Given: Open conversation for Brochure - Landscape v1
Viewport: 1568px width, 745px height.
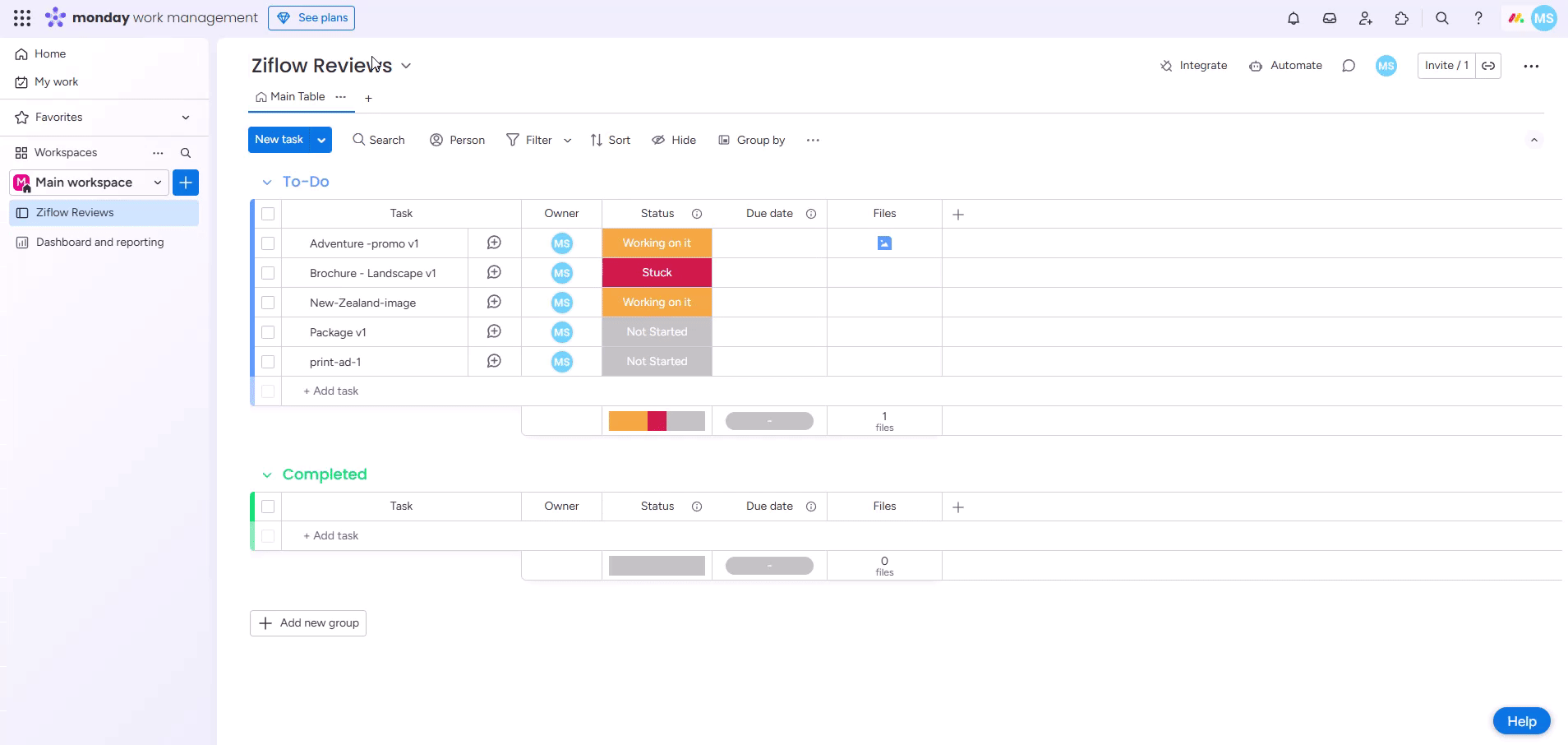Looking at the screenshot, I should (x=494, y=272).
